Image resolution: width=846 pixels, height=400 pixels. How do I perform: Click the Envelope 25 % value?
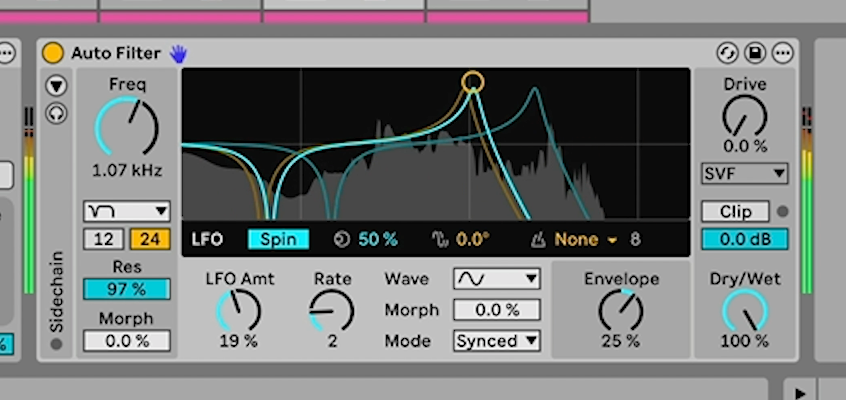click(x=621, y=341)
